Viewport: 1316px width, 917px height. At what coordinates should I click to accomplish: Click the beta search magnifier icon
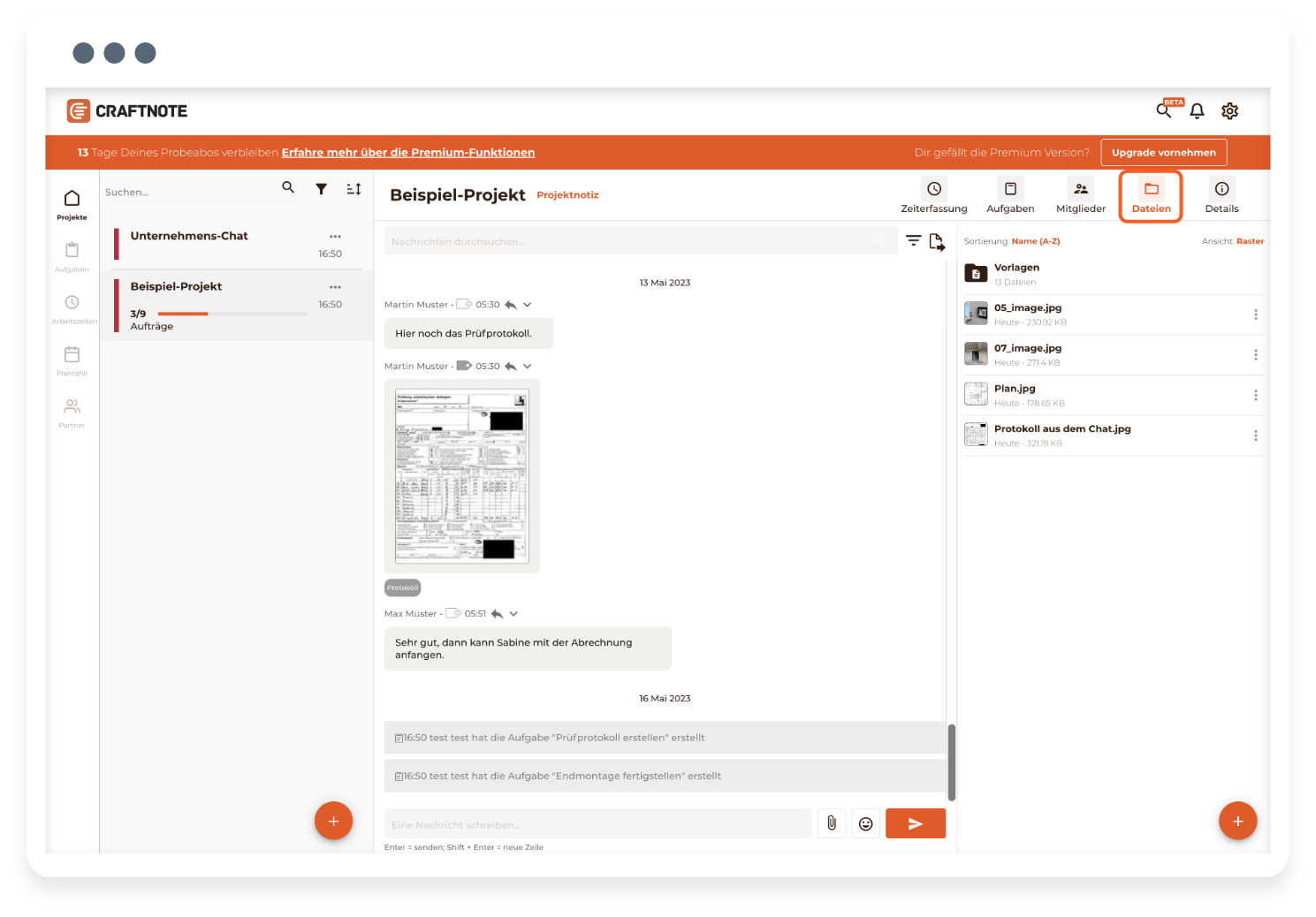point(1164,110)
